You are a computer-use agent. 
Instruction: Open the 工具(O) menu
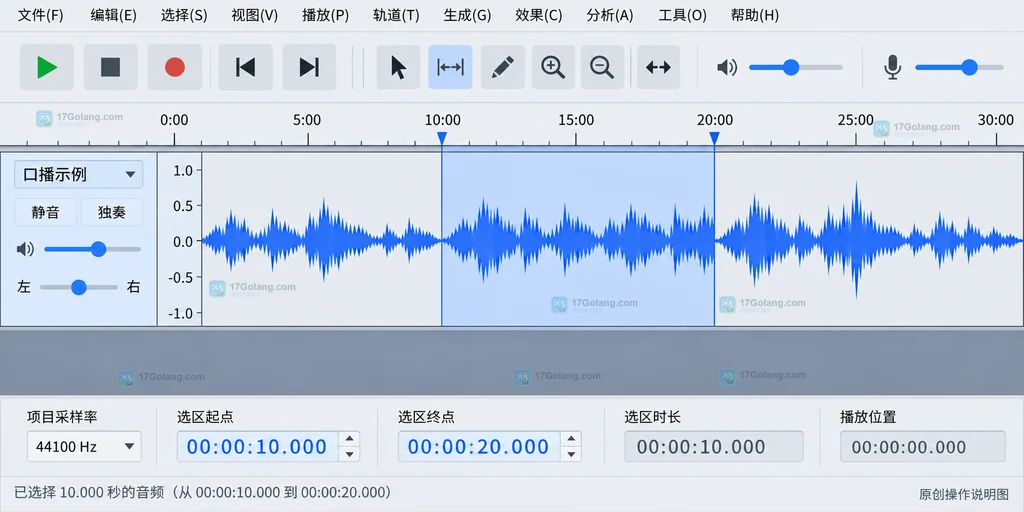click(x=682, y=16)
